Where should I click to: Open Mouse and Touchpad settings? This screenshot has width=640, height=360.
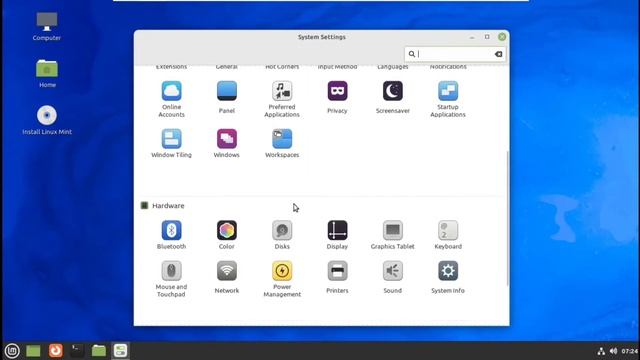[171, 279]
